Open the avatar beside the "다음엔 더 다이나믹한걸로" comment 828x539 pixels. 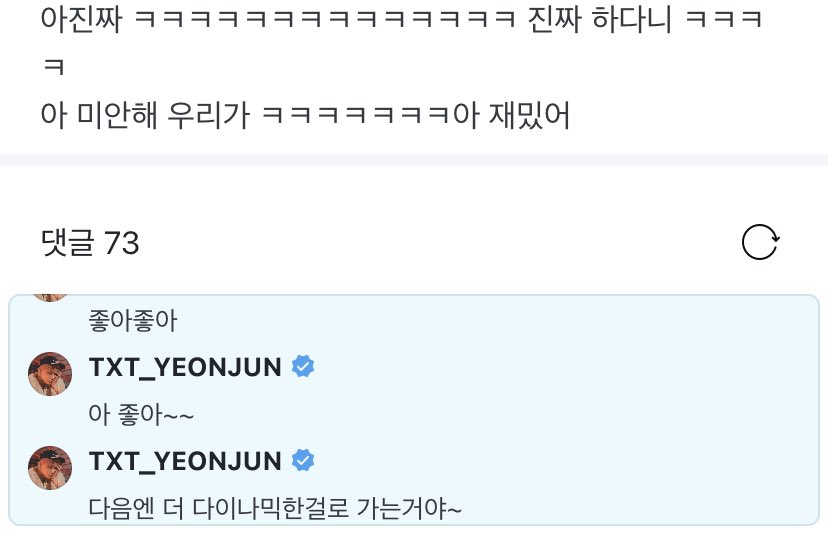[50, 468]
